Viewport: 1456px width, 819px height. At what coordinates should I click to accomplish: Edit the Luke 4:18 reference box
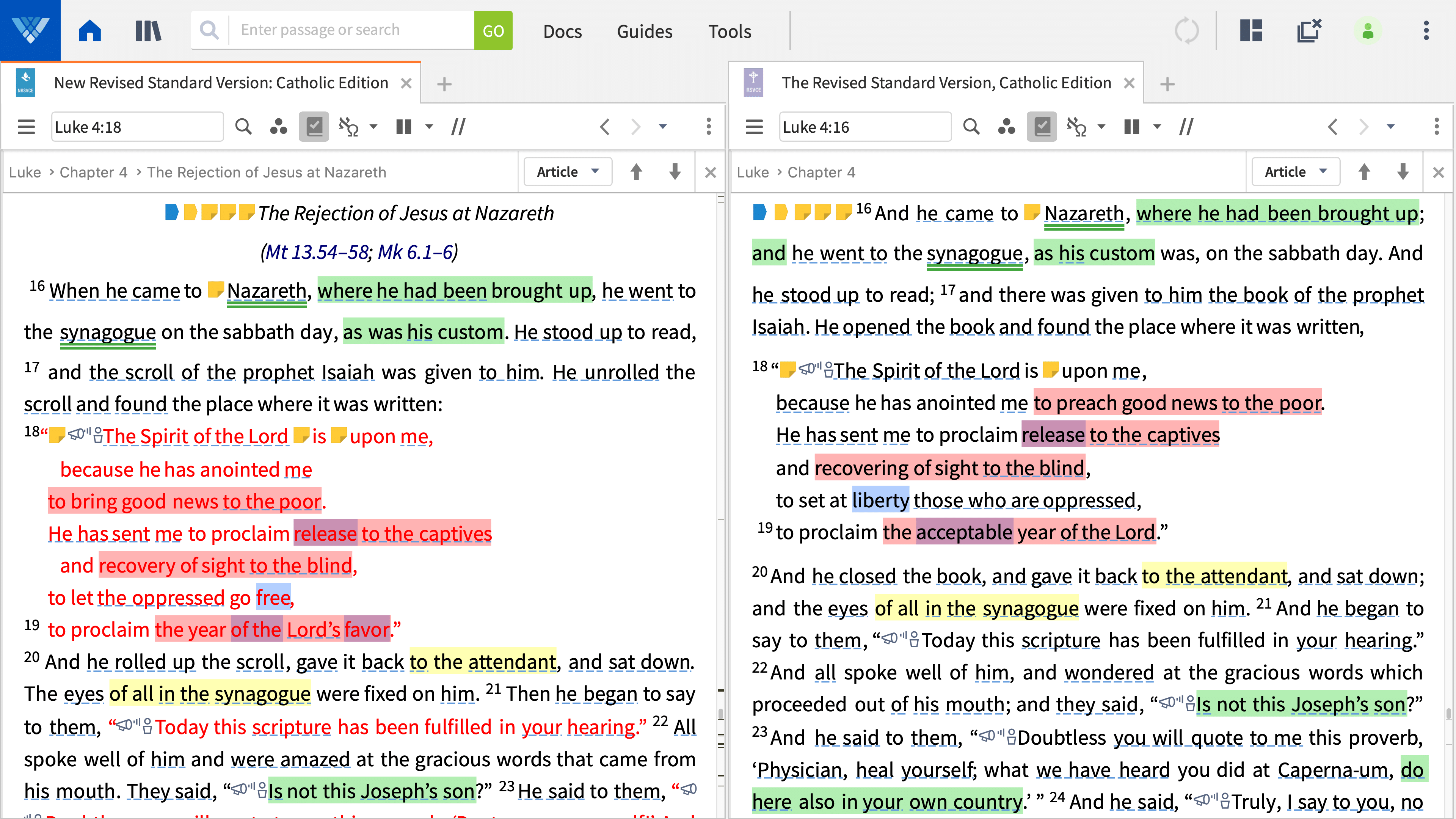137,127
